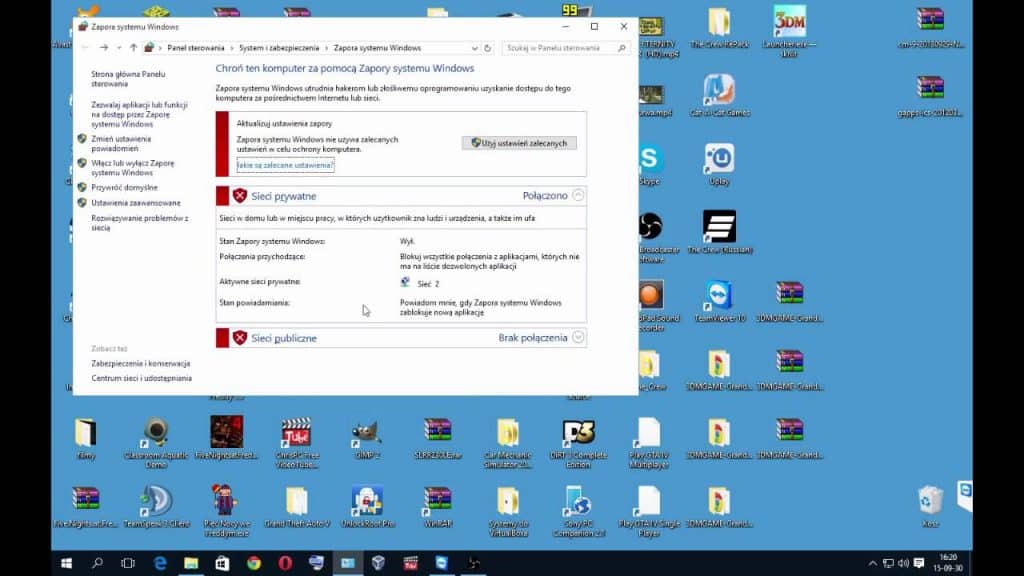This screenshot has height=576, width=1024.
Task: Click 'Użyj ustawień zalecanych' button
Action: [519, 143]
